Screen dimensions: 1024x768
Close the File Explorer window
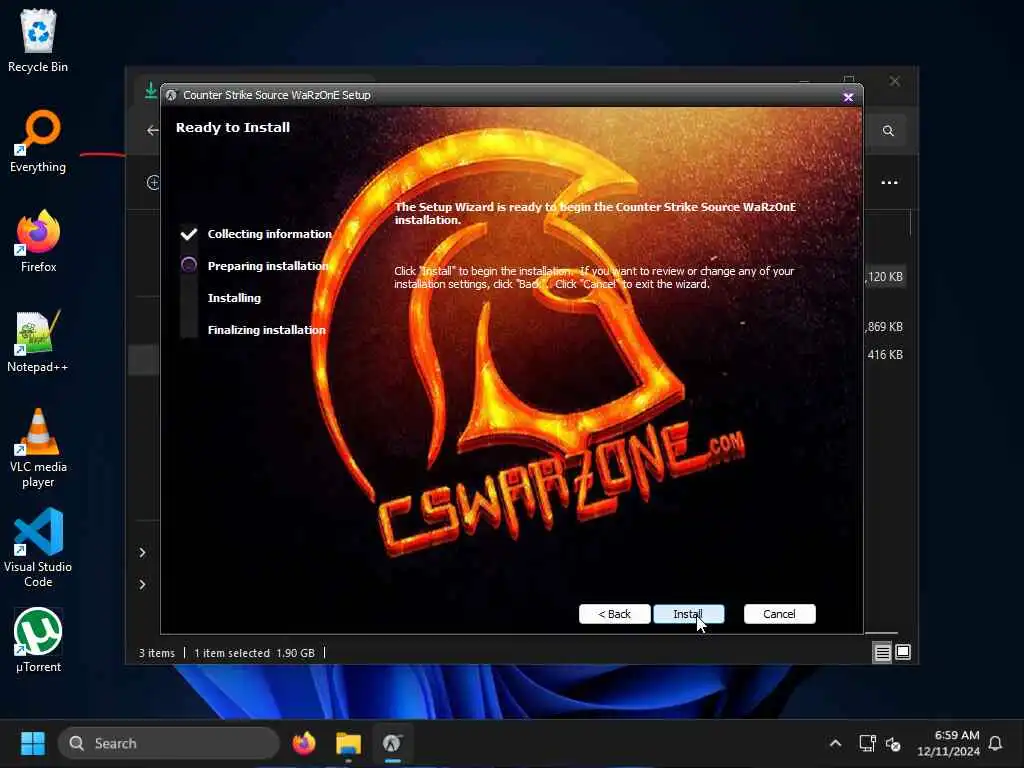[x=895, y=81]
